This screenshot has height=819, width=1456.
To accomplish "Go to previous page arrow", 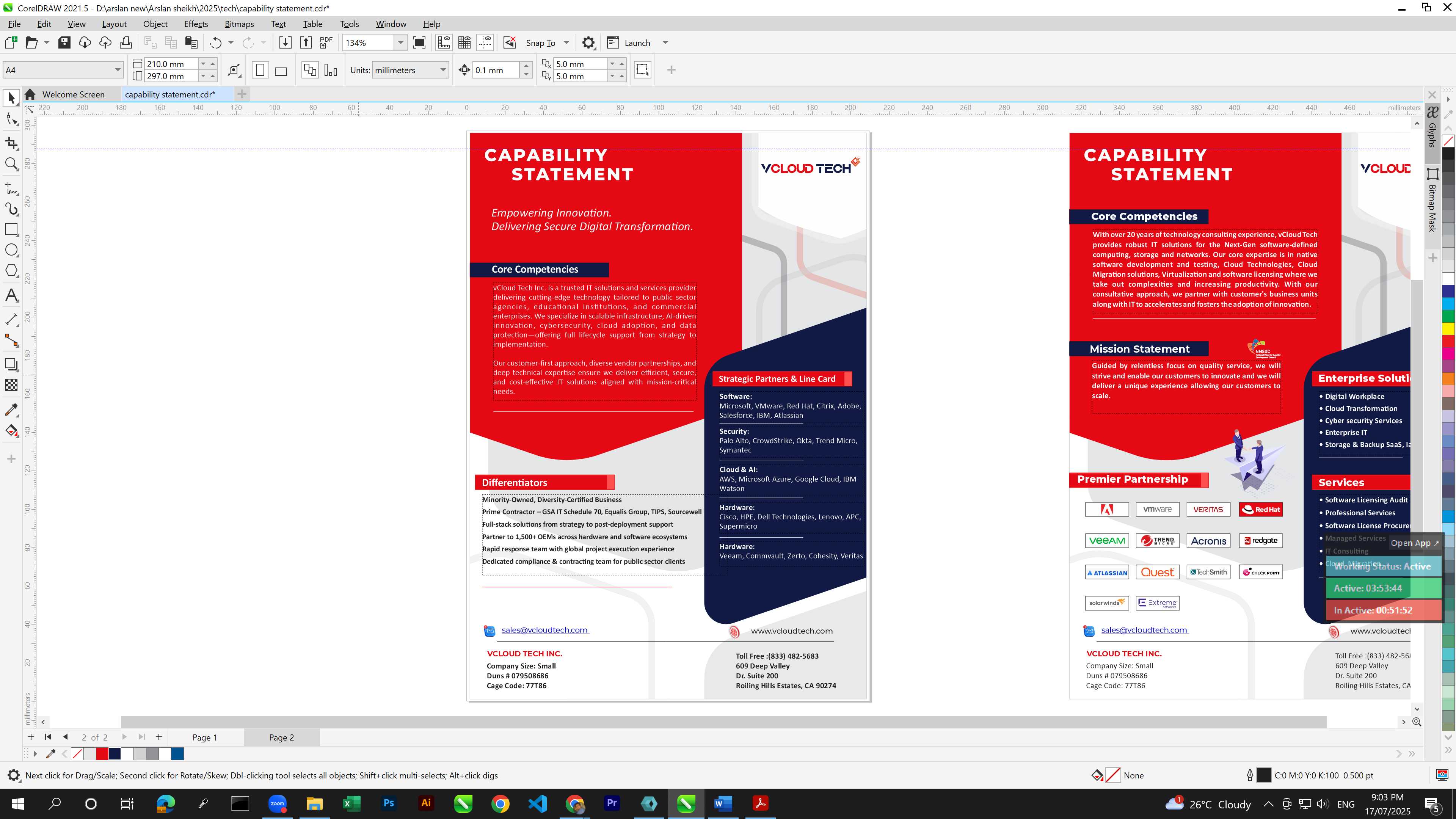I will pyautogui.click(x=66, y=737).
